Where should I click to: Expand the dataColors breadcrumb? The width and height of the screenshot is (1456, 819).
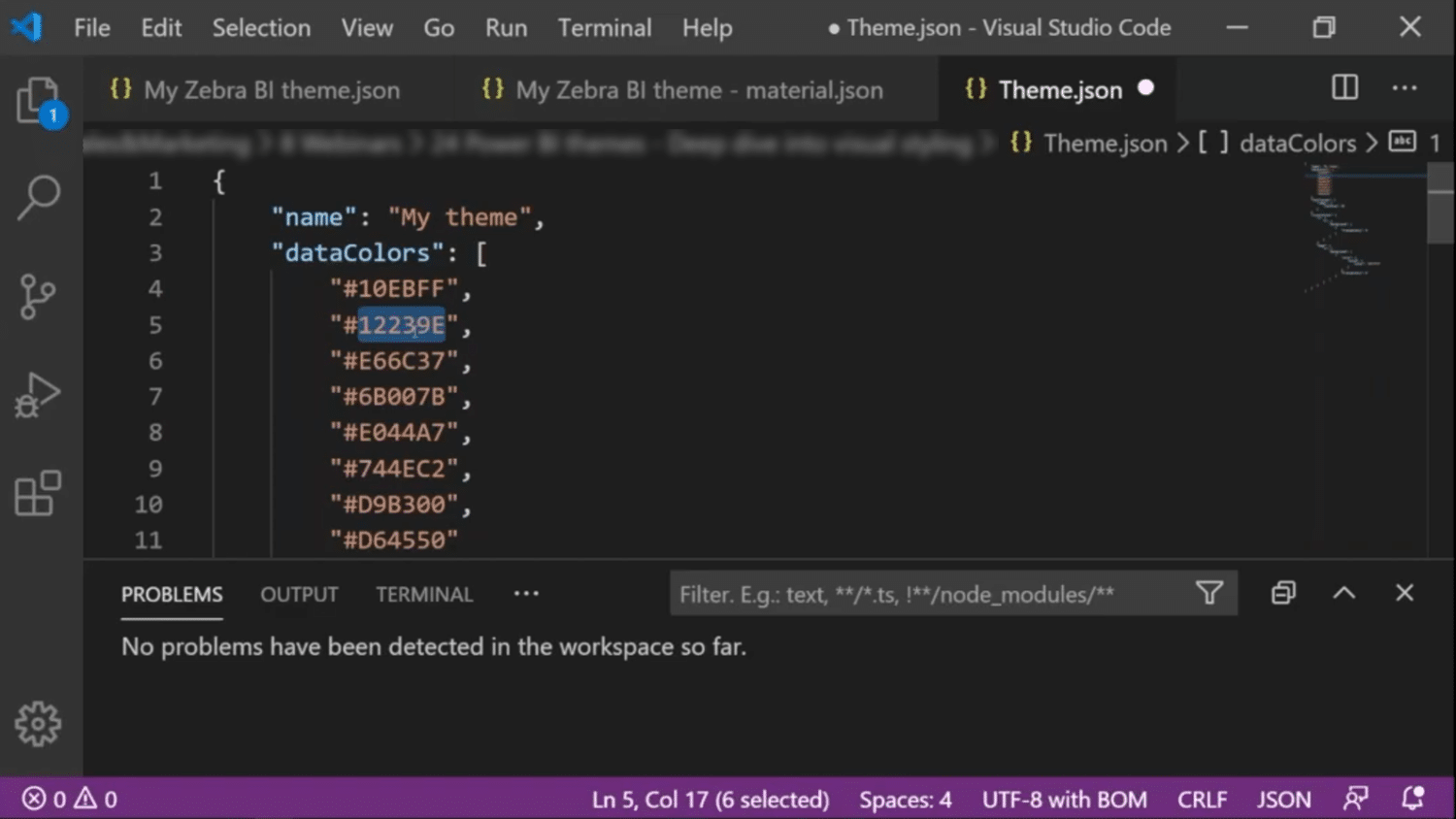pos(1298,143)
